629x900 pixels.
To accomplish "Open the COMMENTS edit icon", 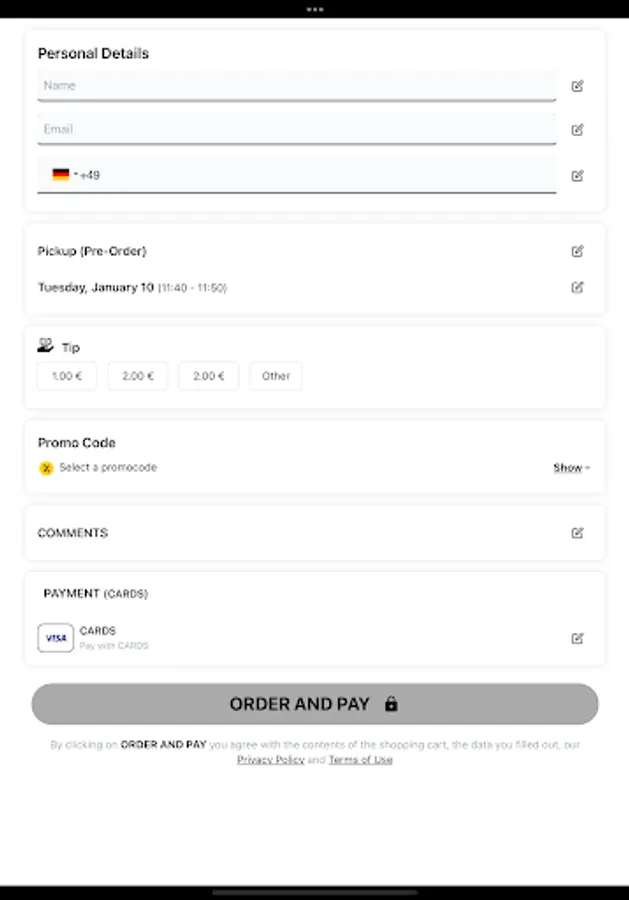I will [577, 533].
